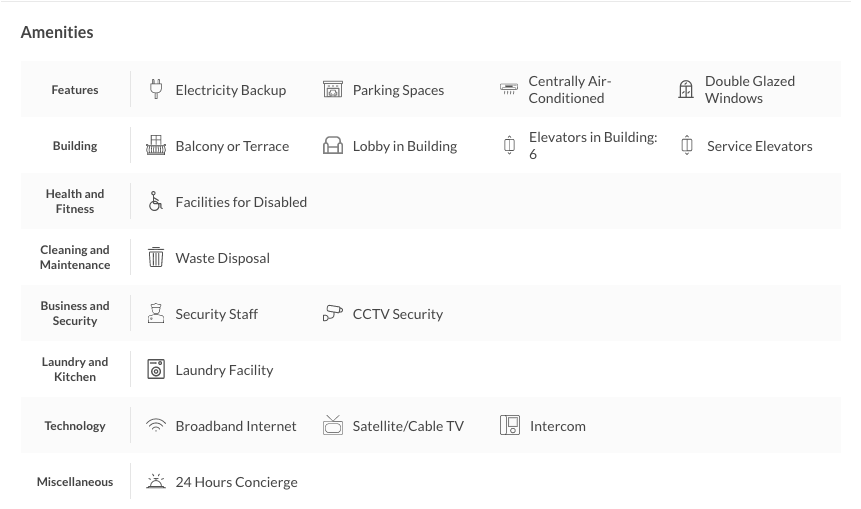
Task: Click the Amenities section heading
Action: [x=57, y=32]
